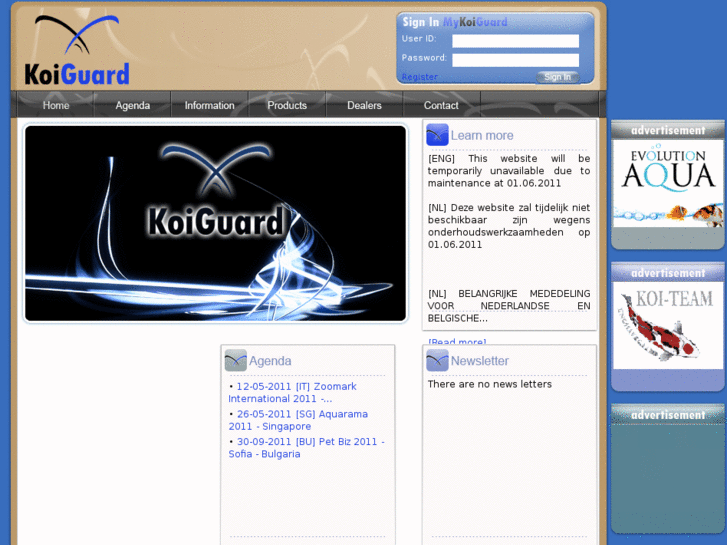Click the Newsletter heading
This screenshot has width=727, height=545.
tap(480, 361)
